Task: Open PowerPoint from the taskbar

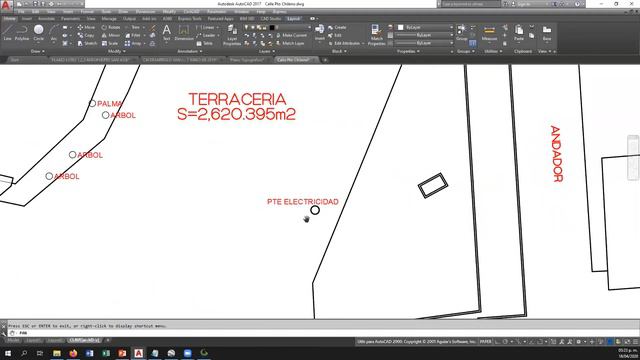Action: [x=122, y=353]
